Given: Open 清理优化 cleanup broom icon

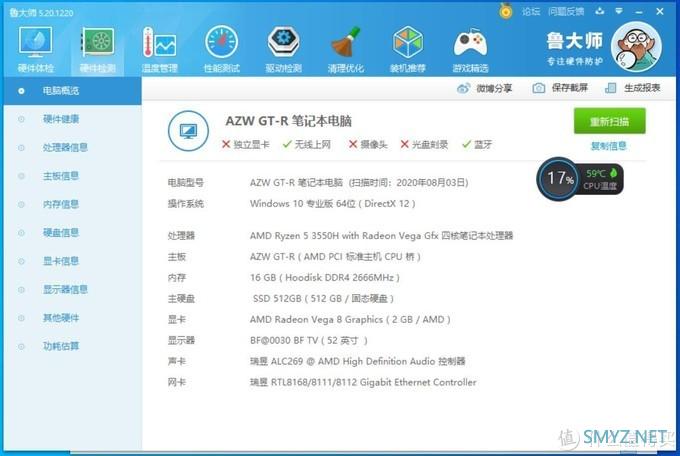Looking at the screenshot, I should [x=346, y=49].
